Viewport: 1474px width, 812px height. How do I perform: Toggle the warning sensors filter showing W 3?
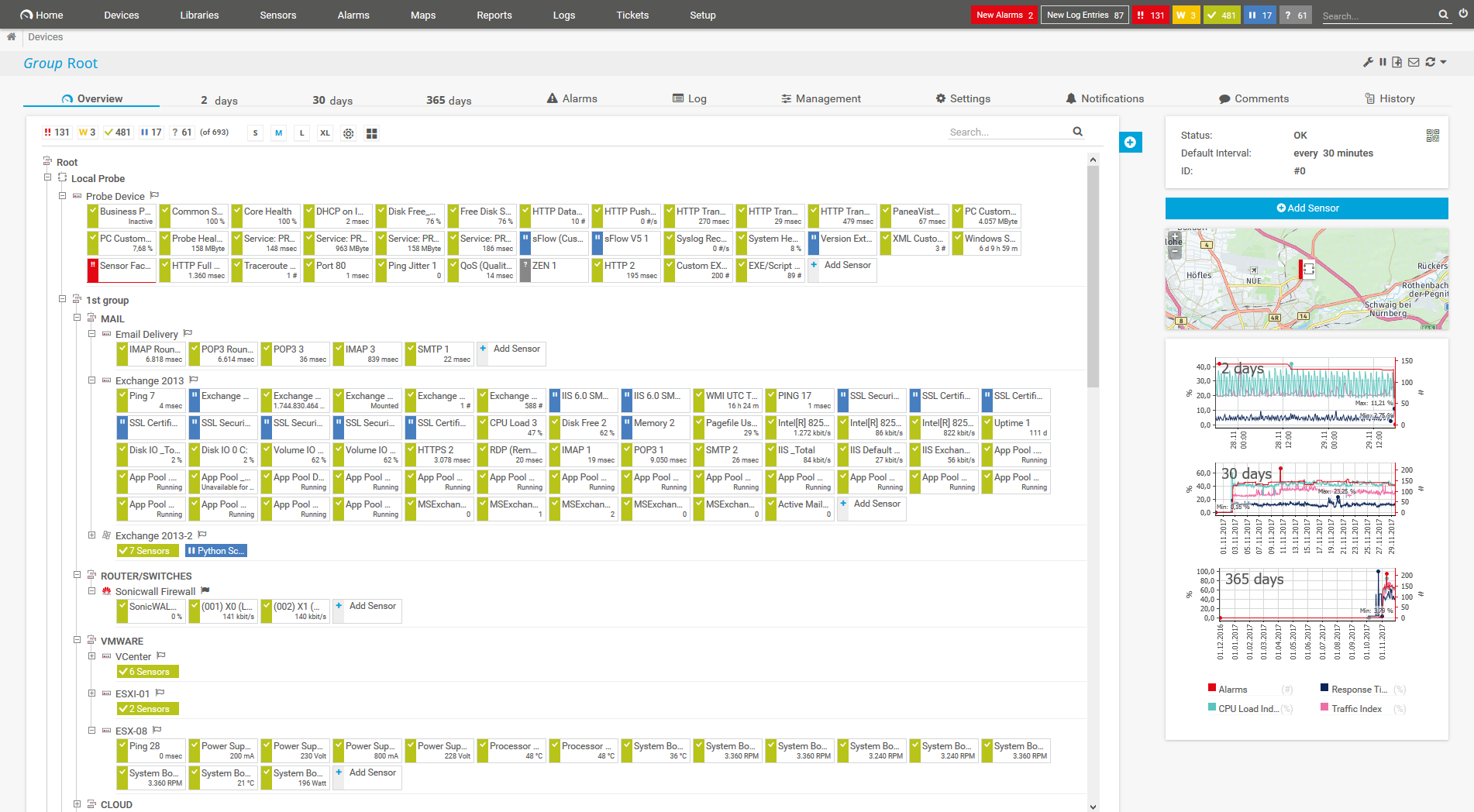[87, 132]
